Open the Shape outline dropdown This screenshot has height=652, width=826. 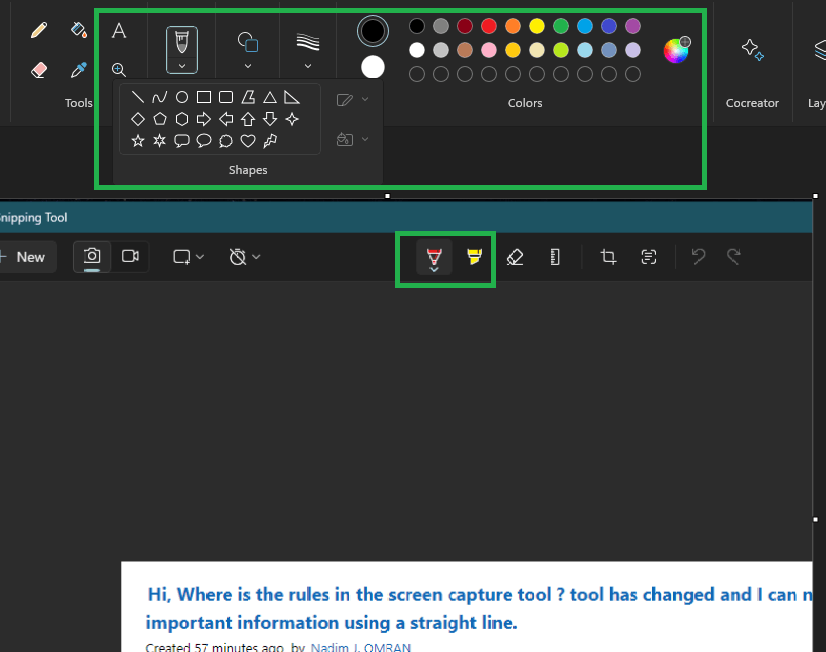pyautogui.click(x=352, y=100)
